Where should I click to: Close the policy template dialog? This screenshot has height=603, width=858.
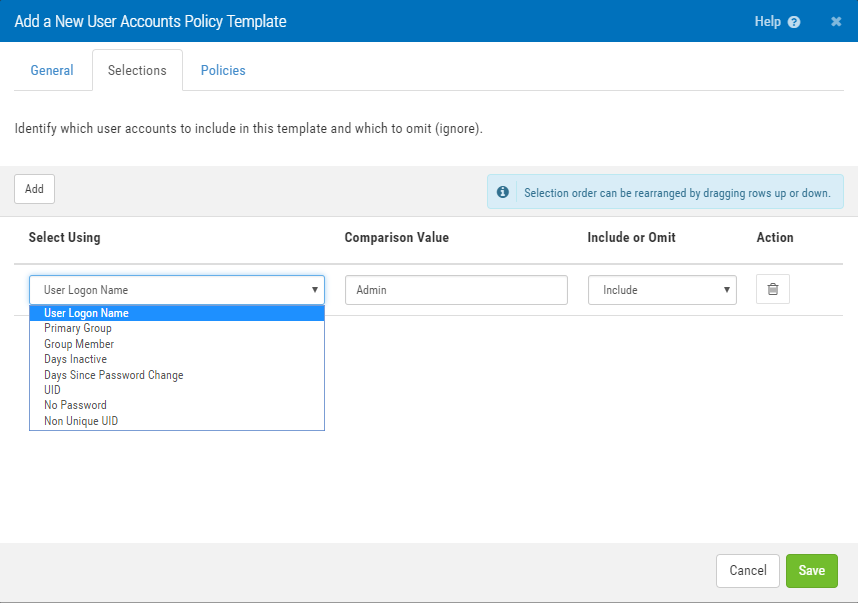836,22
